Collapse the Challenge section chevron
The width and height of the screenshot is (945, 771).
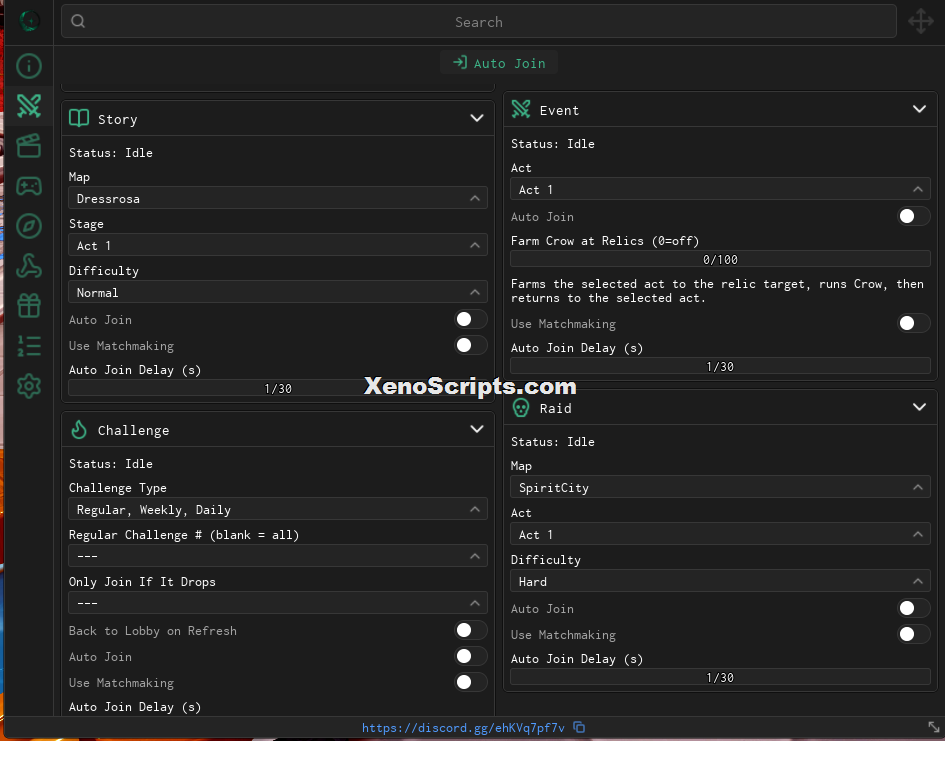[x=477, y=429]
